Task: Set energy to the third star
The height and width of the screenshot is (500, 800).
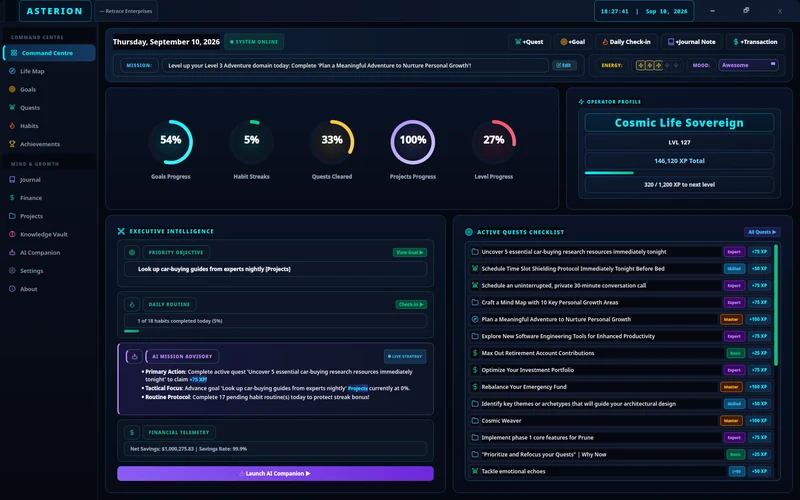Action: (x=658, y=65)
